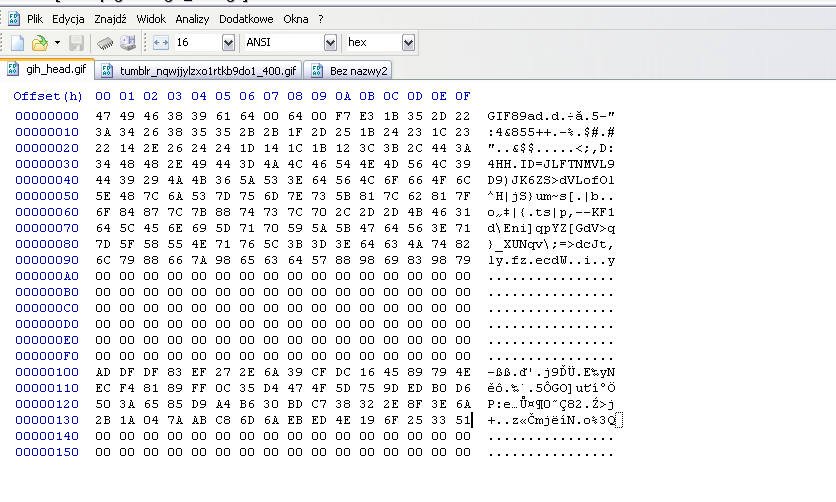The image size is (836, 502).
Task: Click decoded text P:e…Ů¤¶0˝Ç82.Ź>j
Action: pos(551,404)
